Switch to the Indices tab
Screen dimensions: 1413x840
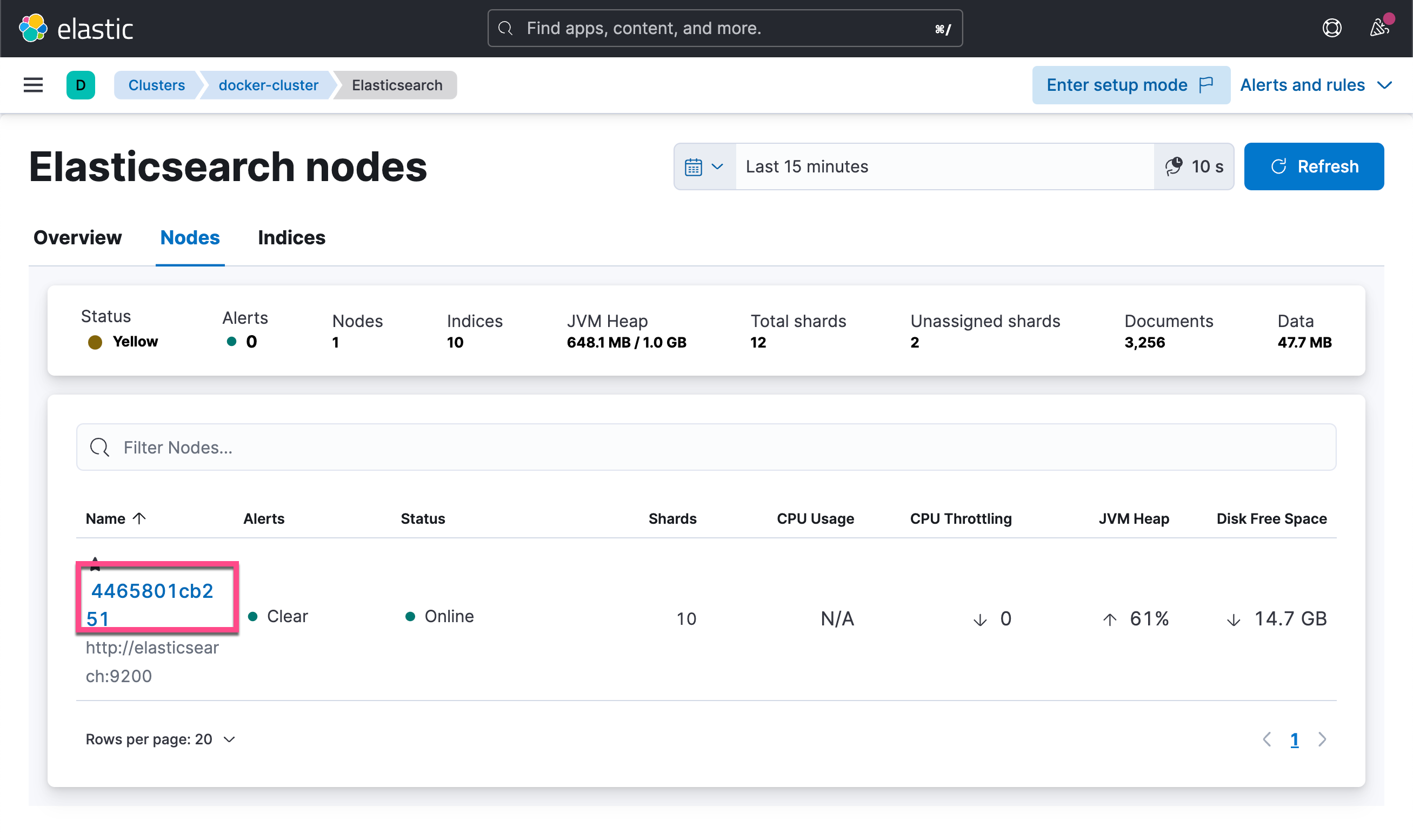tap(291, 238)
